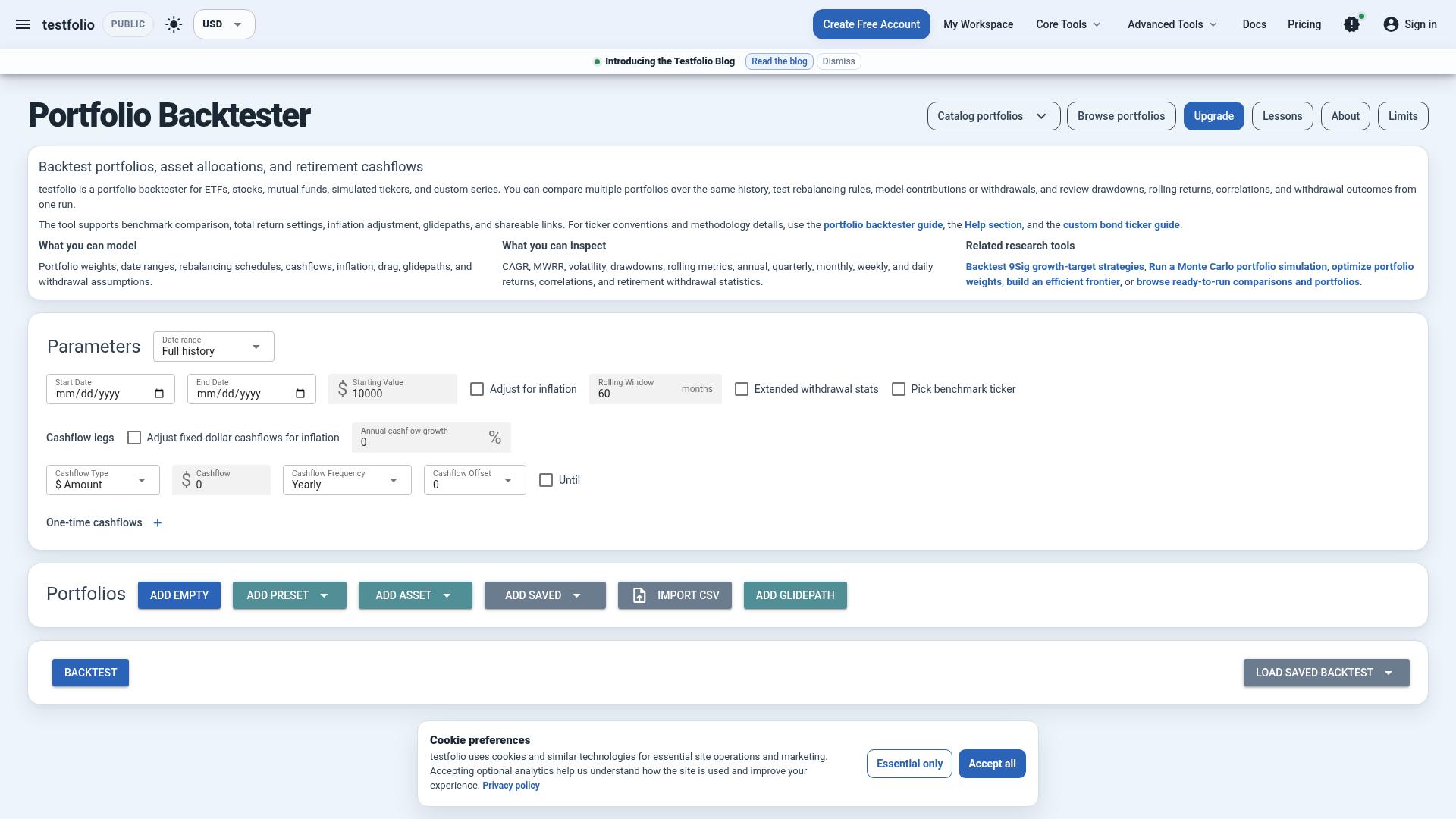Enable Adjust for inflation checkbox
The image size is (1456, 819).
coord(477,389)
